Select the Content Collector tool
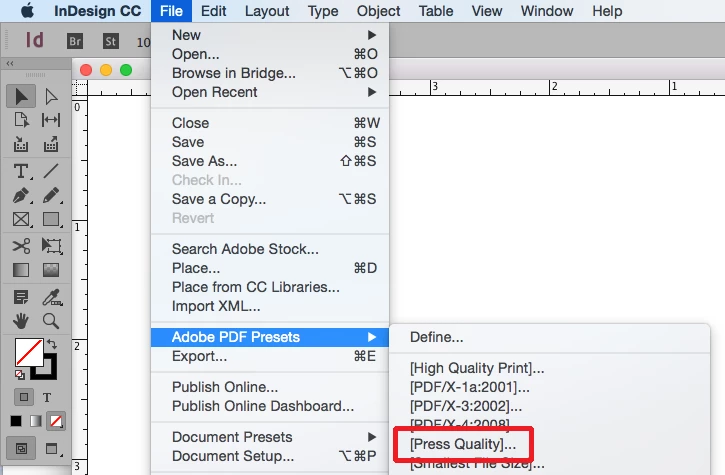725x475 pixels. pos(21,144)
